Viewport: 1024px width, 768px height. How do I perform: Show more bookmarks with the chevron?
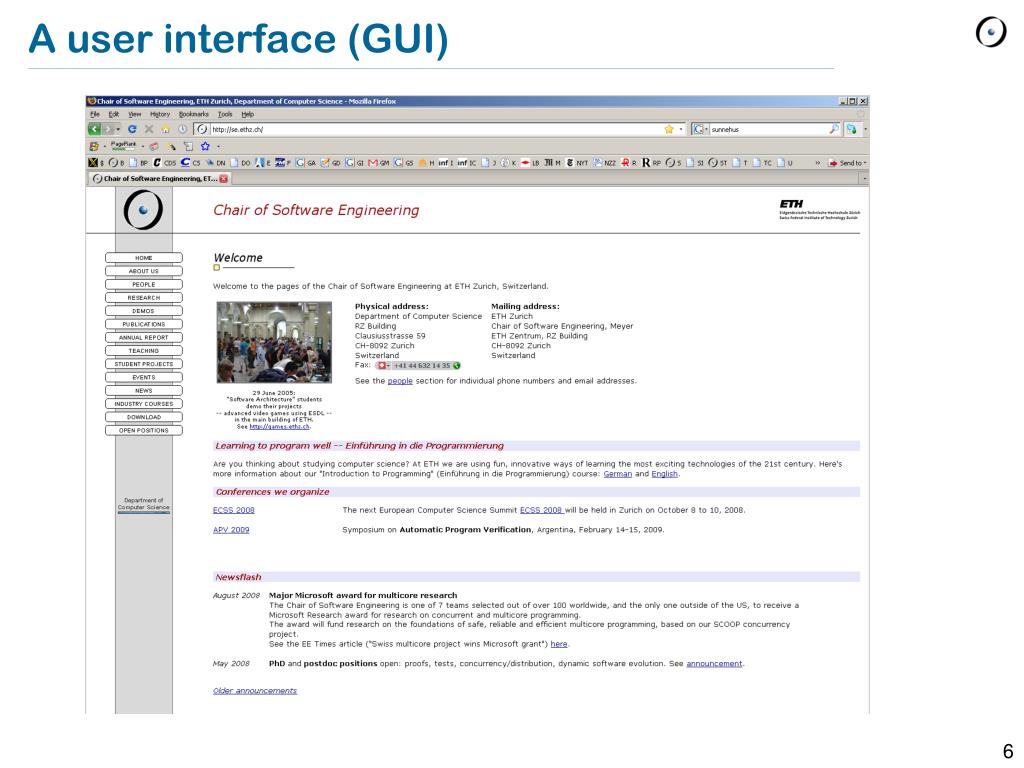[818, 163]
